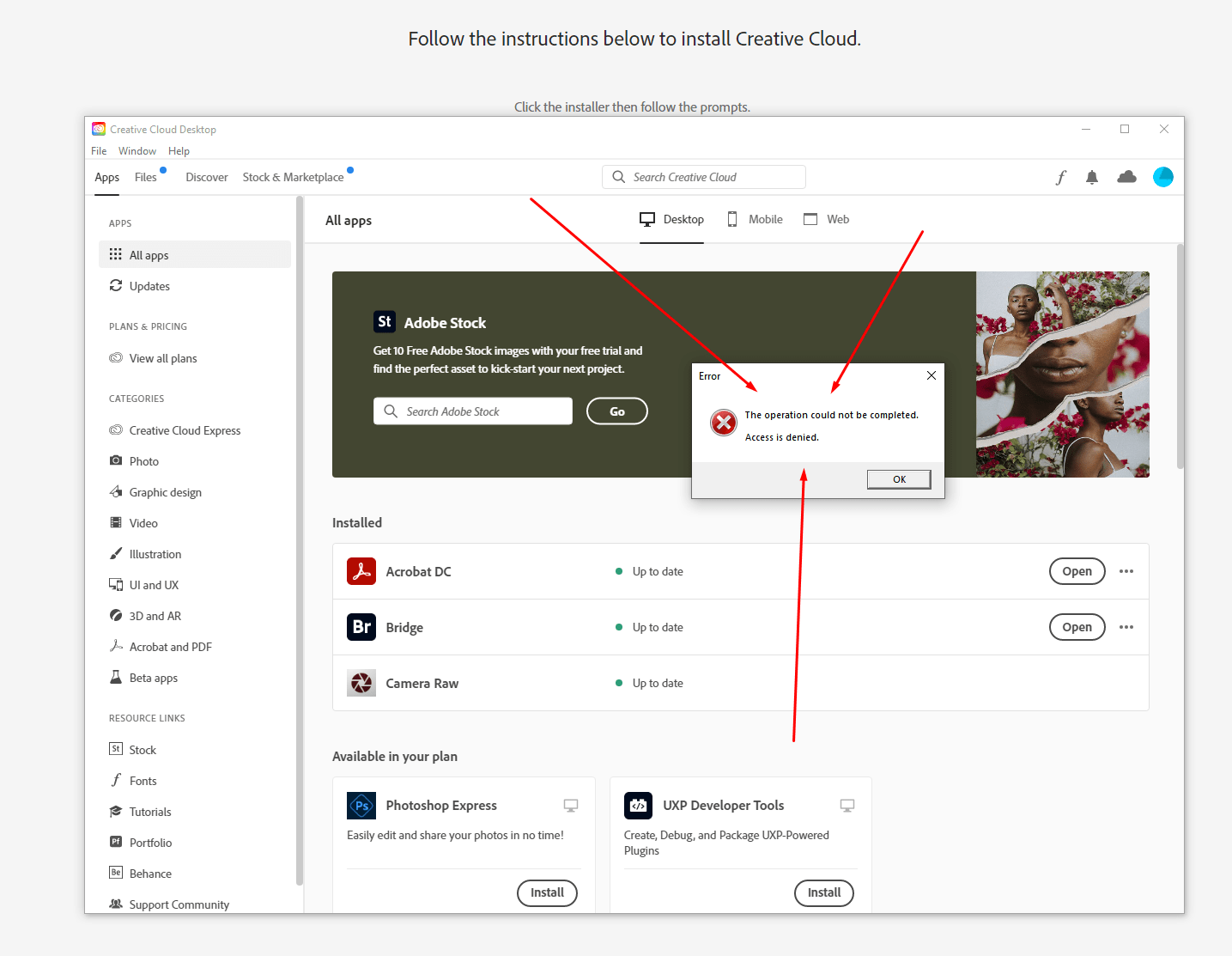Check cloud sync status icon
The width and height of the screenshot is (1232, 956).
(1126, 177)
